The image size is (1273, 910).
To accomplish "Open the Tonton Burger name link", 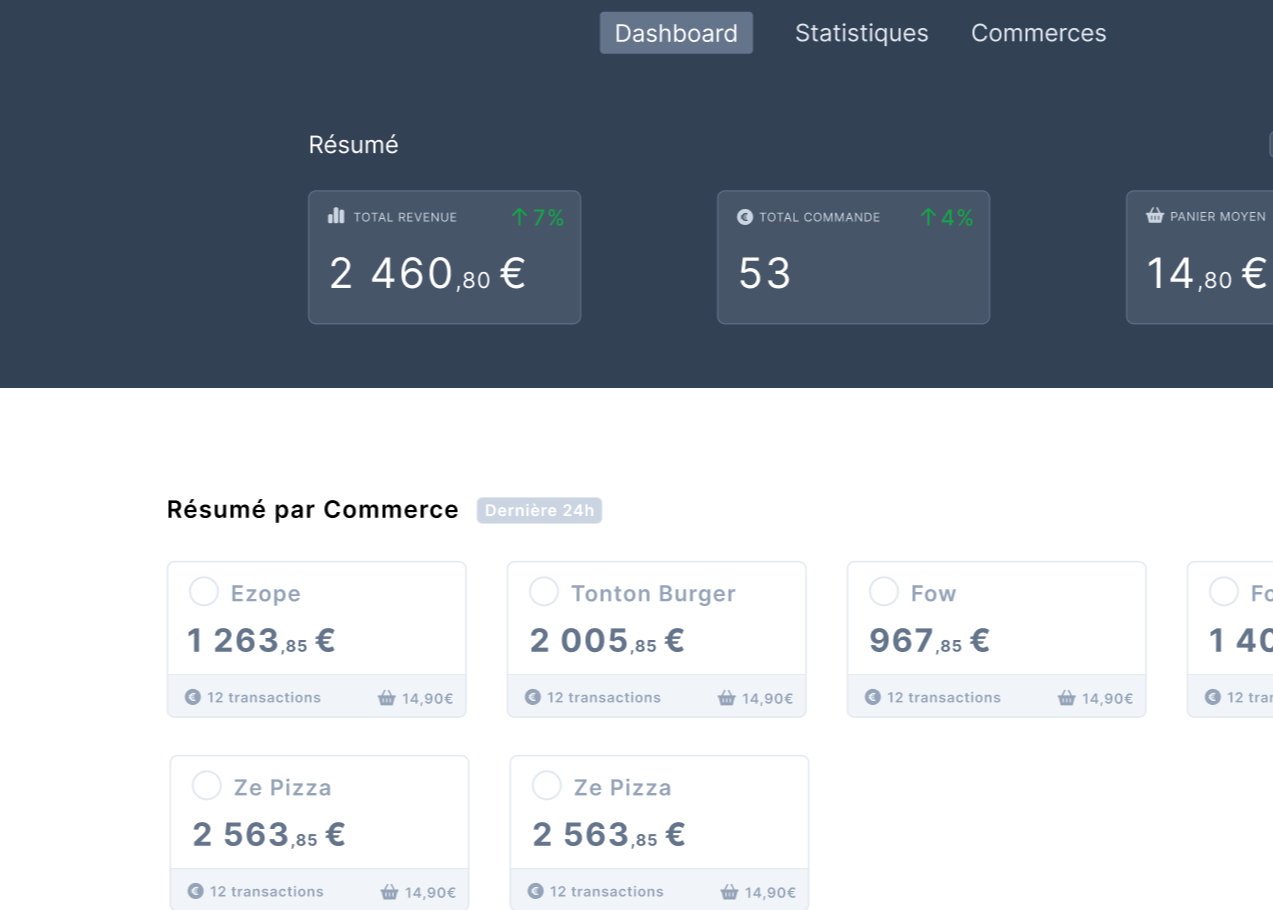I will (x=653, y=594).
